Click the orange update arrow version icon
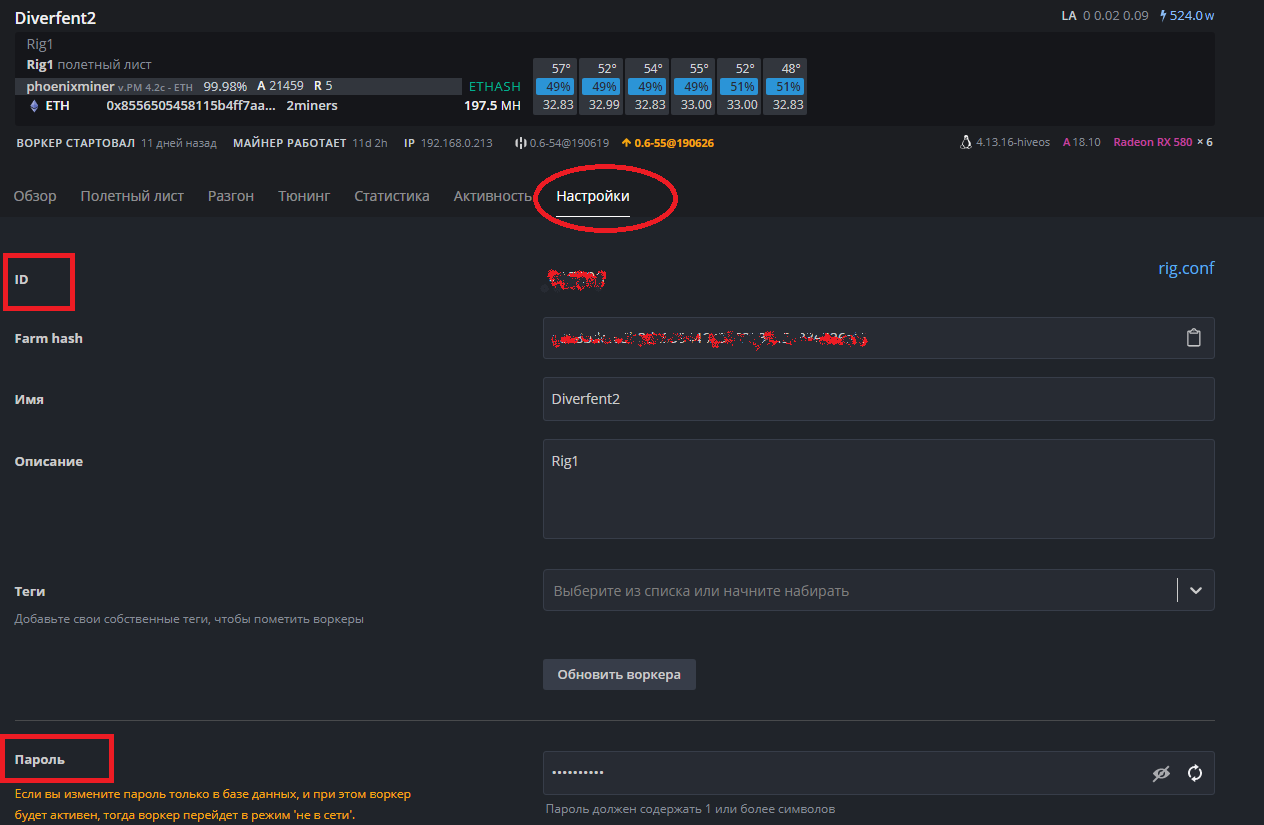 point(626,143)
